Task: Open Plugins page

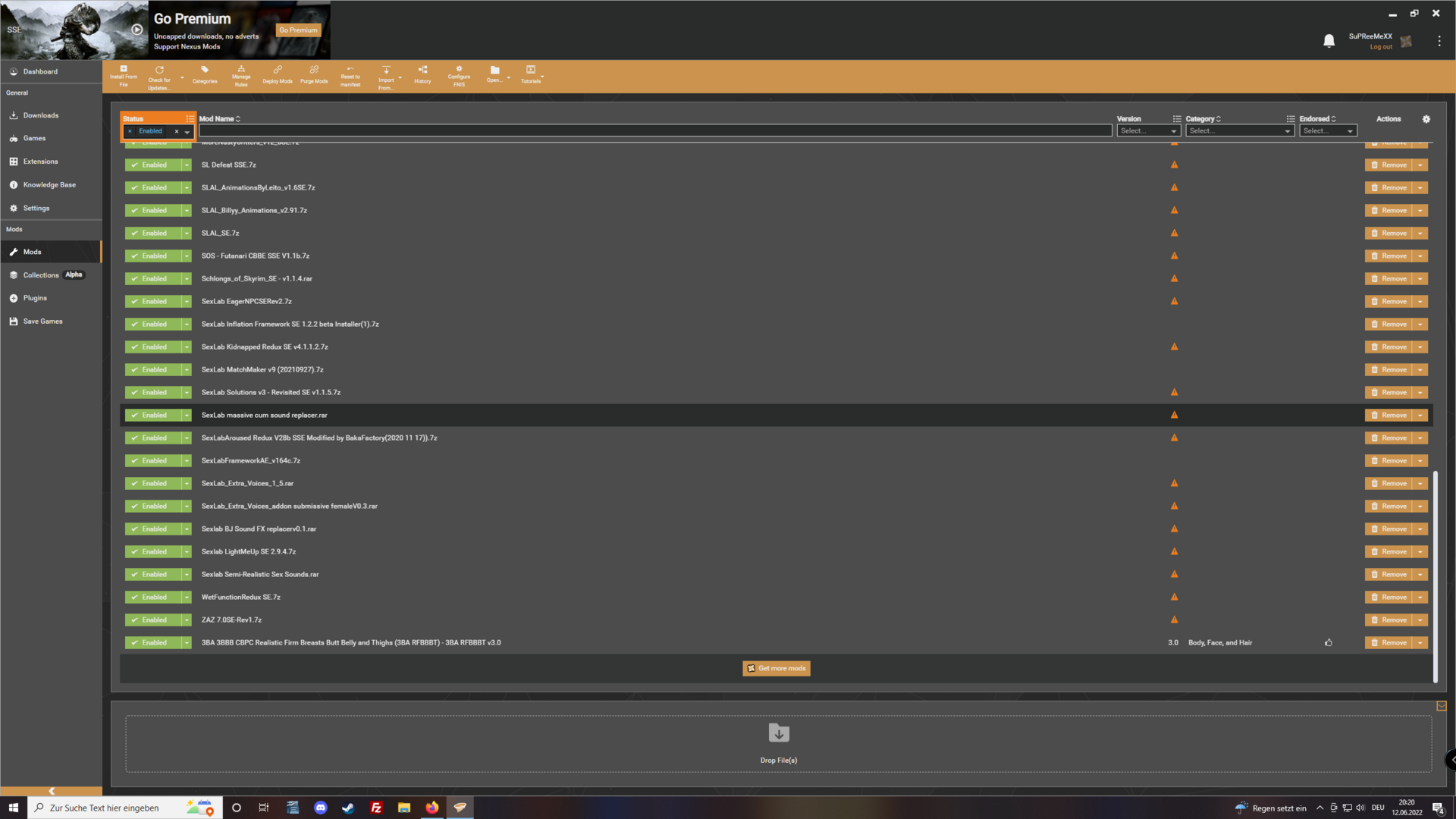Action: [x=35, y=298]
